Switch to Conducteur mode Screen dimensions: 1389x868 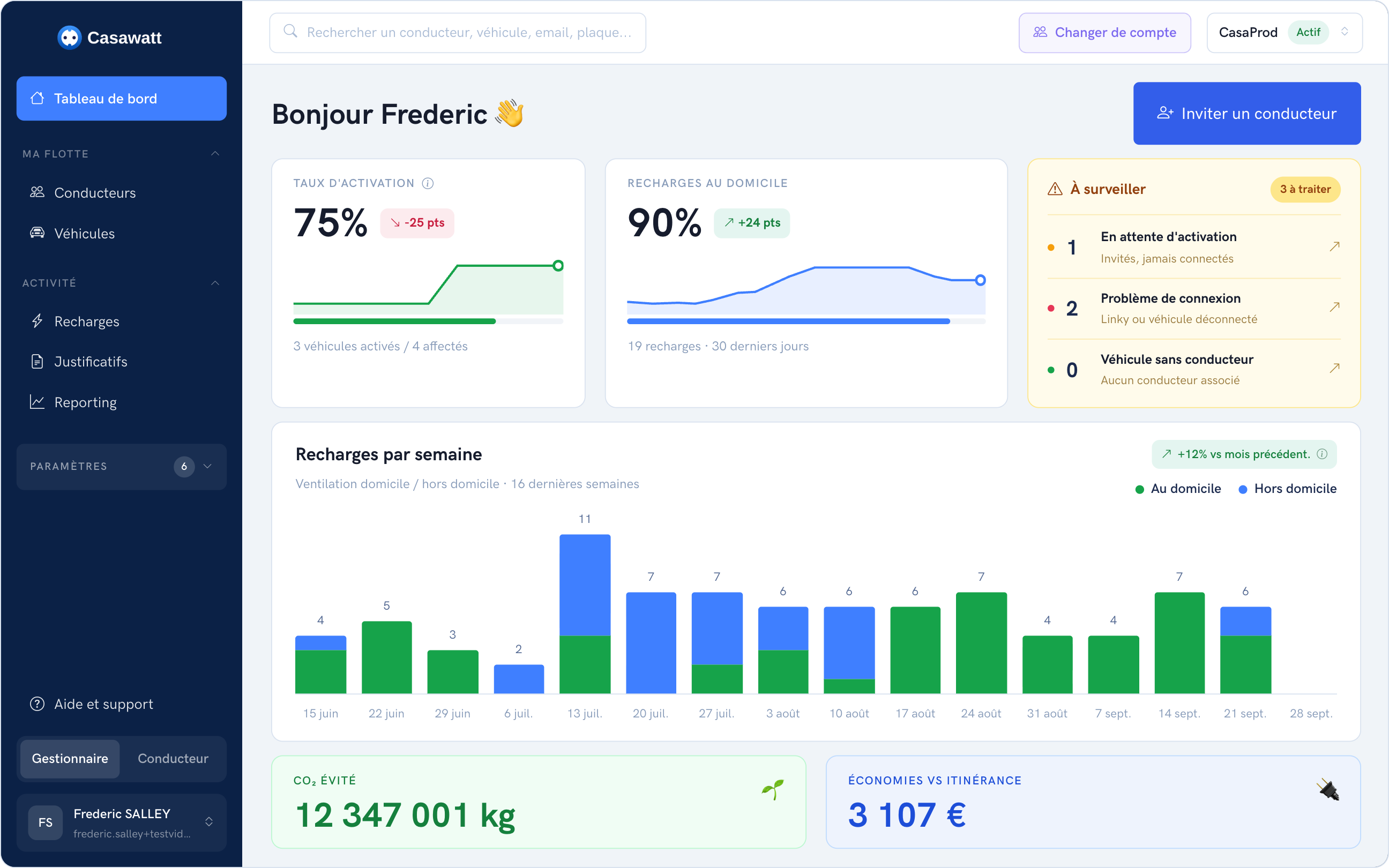[173, 758]
